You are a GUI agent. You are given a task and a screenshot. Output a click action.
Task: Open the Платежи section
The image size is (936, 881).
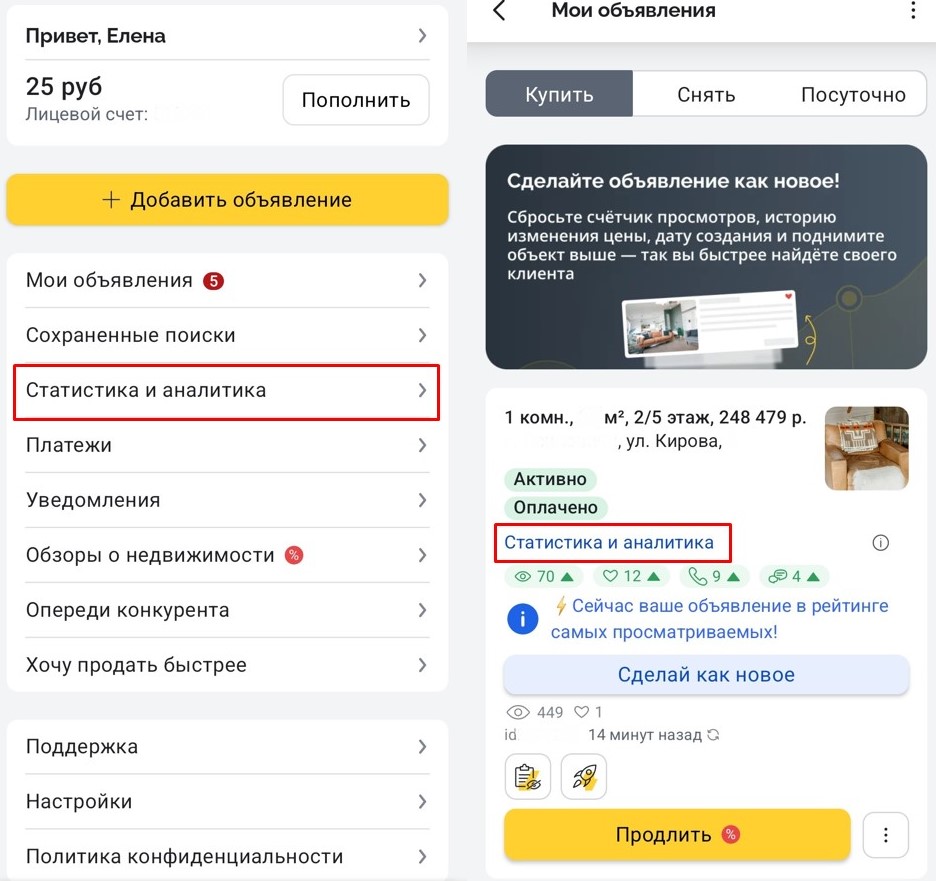pos(227,445)
